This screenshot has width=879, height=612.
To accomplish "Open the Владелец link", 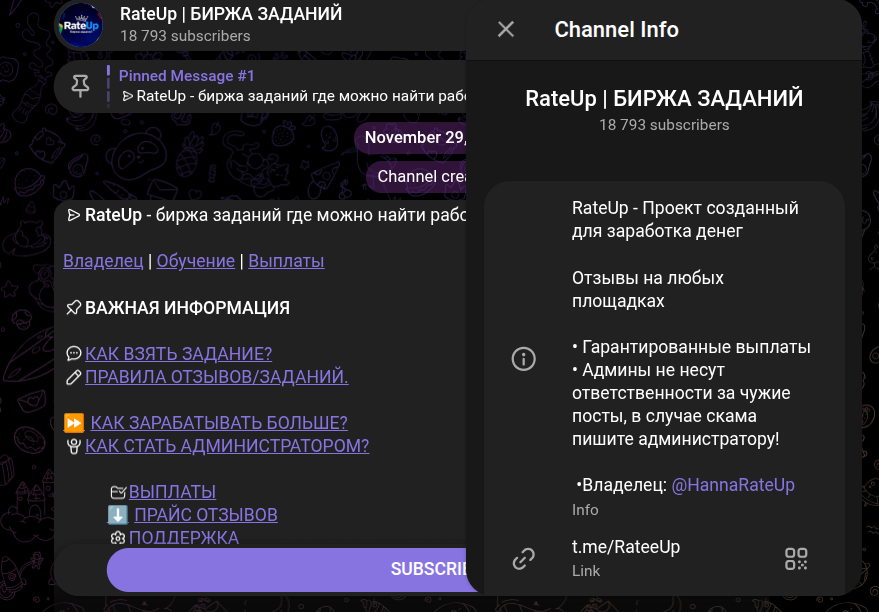I will (x=103, y=261).
